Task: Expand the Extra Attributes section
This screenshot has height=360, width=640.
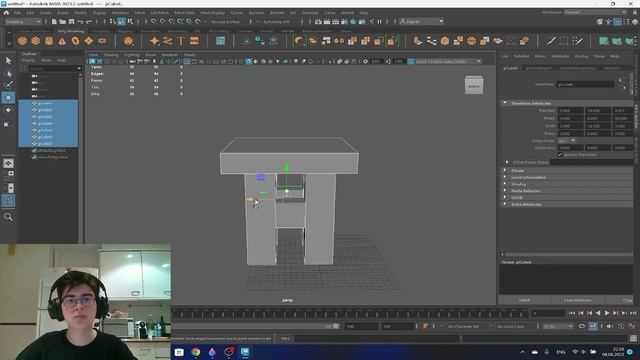Action: 505,204
